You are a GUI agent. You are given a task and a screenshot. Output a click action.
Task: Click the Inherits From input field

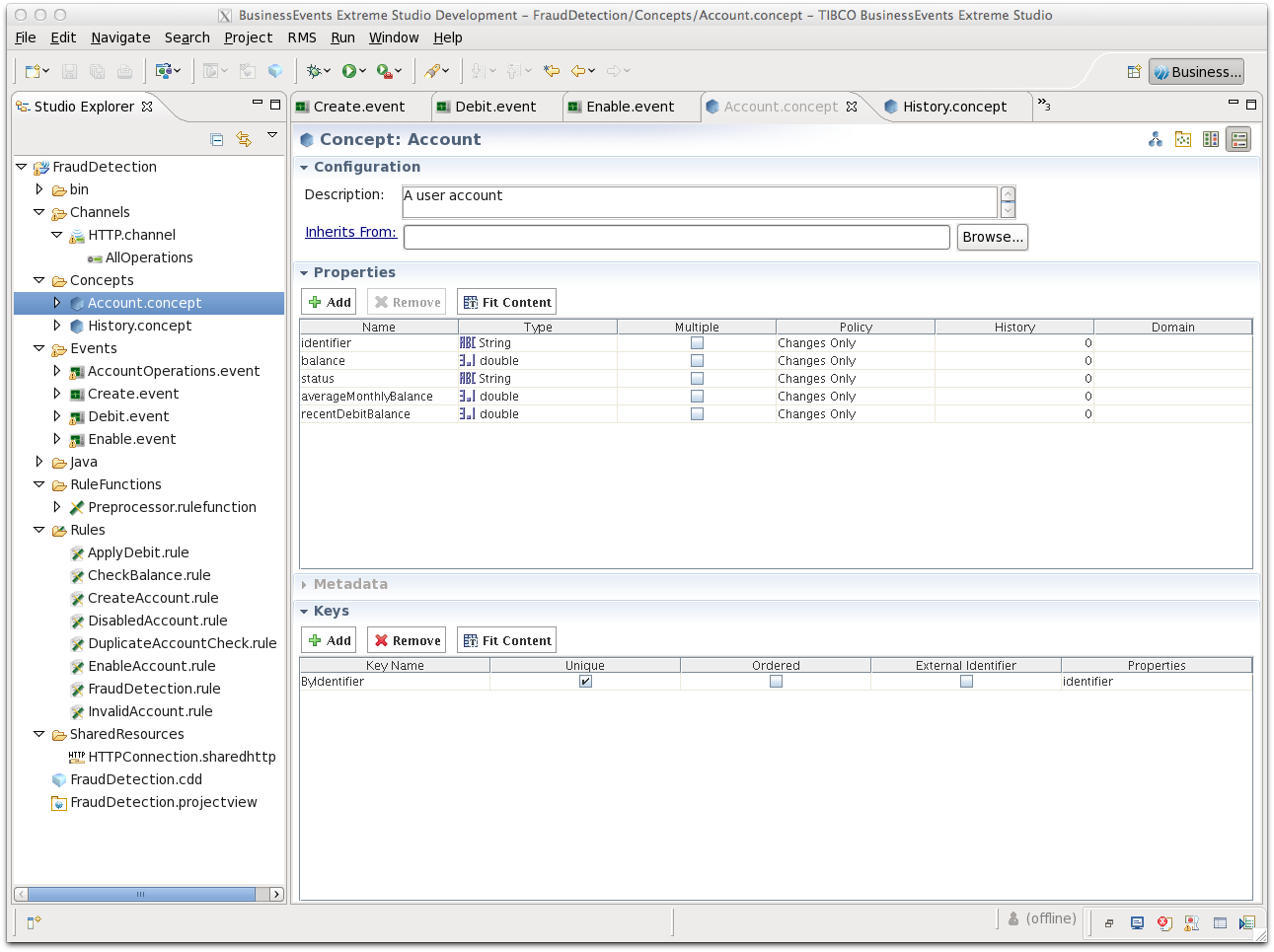[x=677, y=237]
